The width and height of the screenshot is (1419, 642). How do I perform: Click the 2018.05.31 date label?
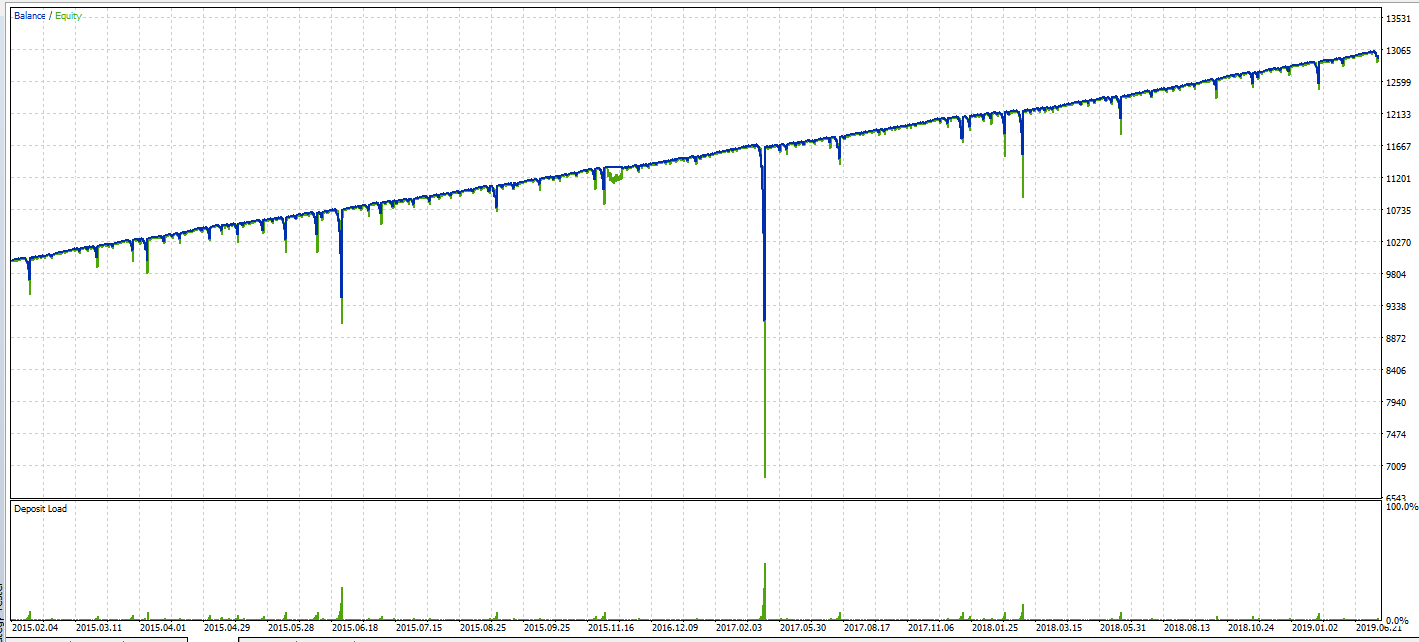[1124, 628]
